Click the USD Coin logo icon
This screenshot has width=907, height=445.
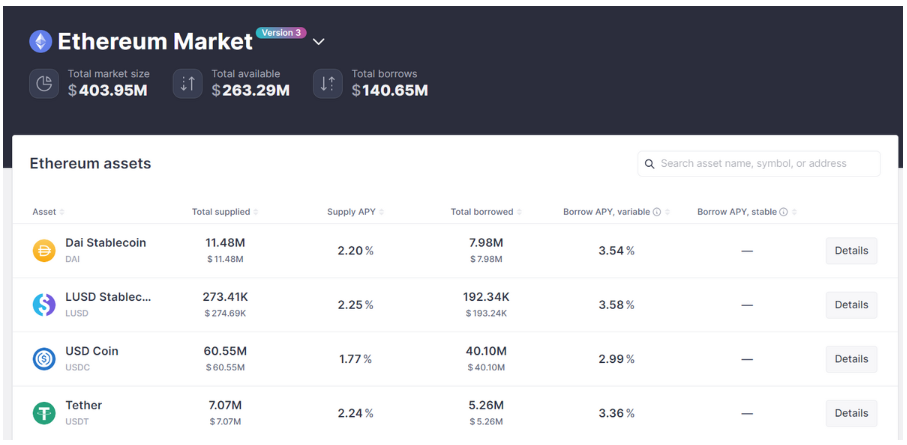pyautogui.click(x=44, y=359)
